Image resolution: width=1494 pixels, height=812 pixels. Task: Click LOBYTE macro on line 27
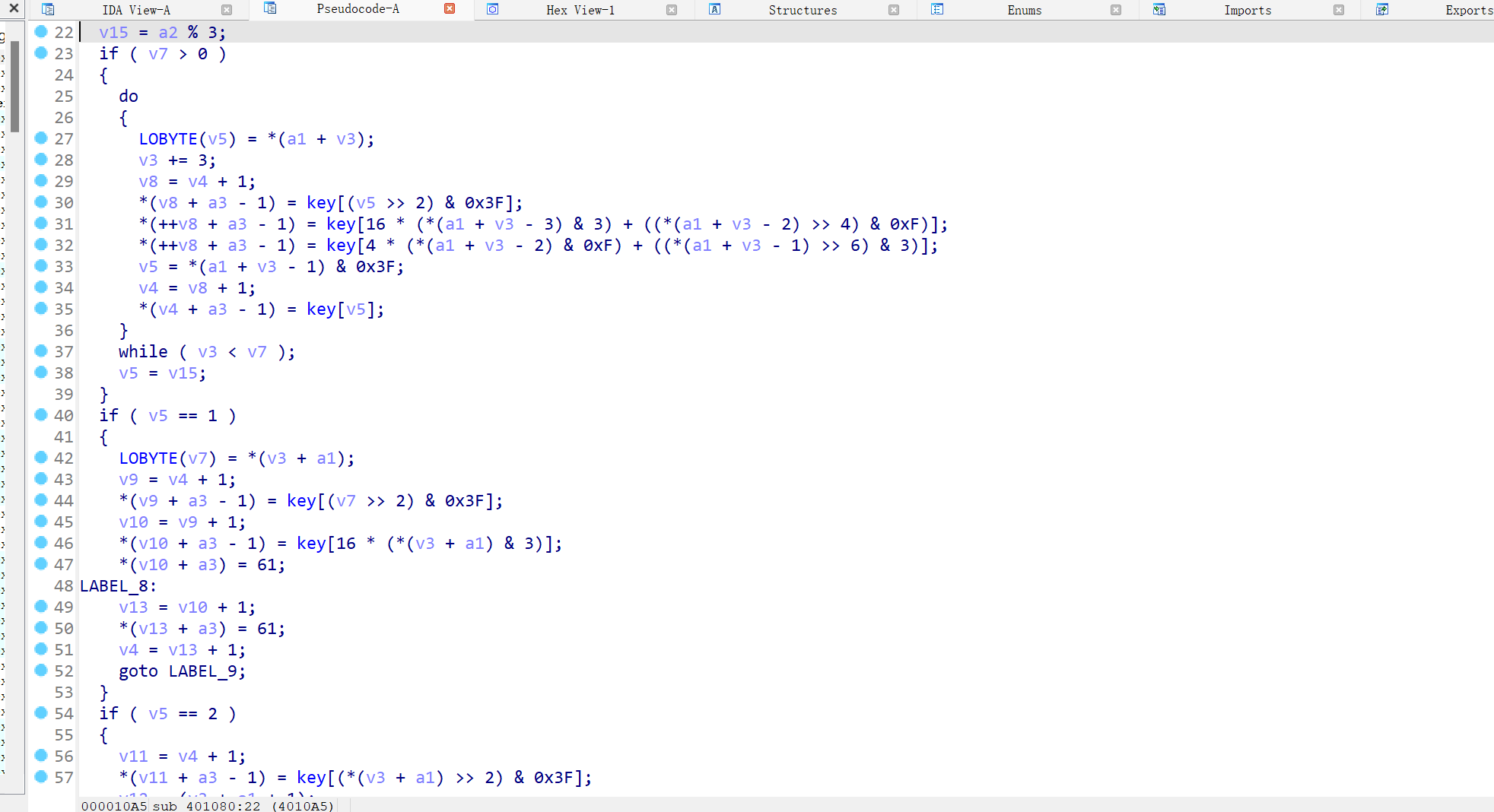pyautogui.click(x=168, y=139)
